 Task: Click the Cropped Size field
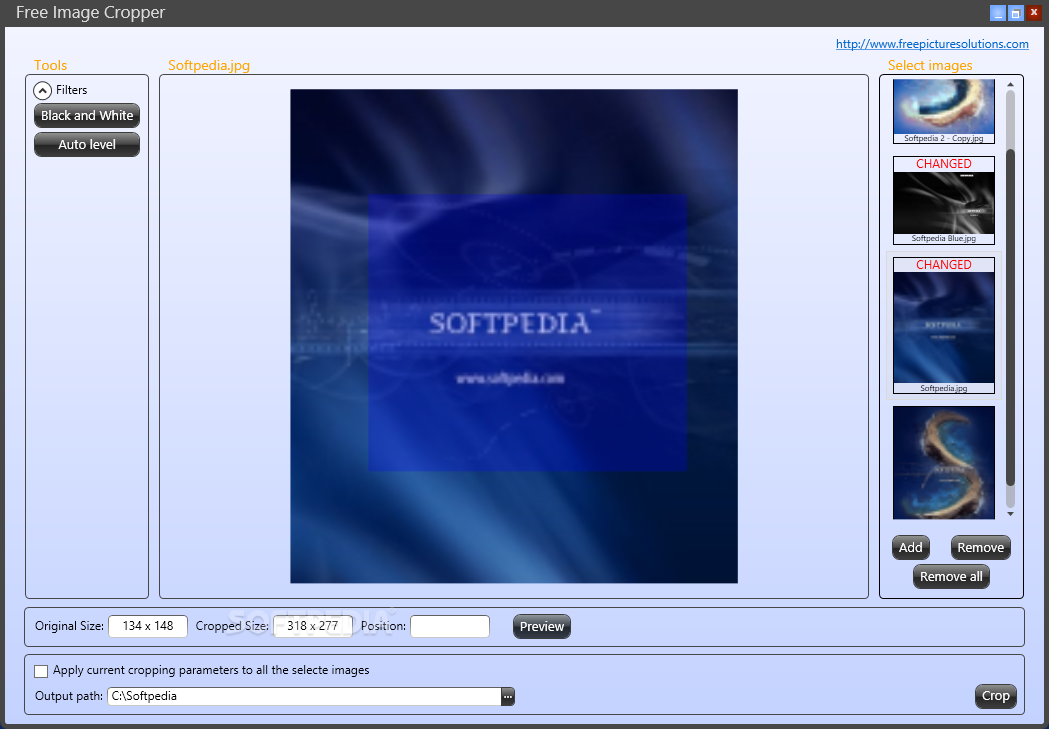click(x=312, y=626)
